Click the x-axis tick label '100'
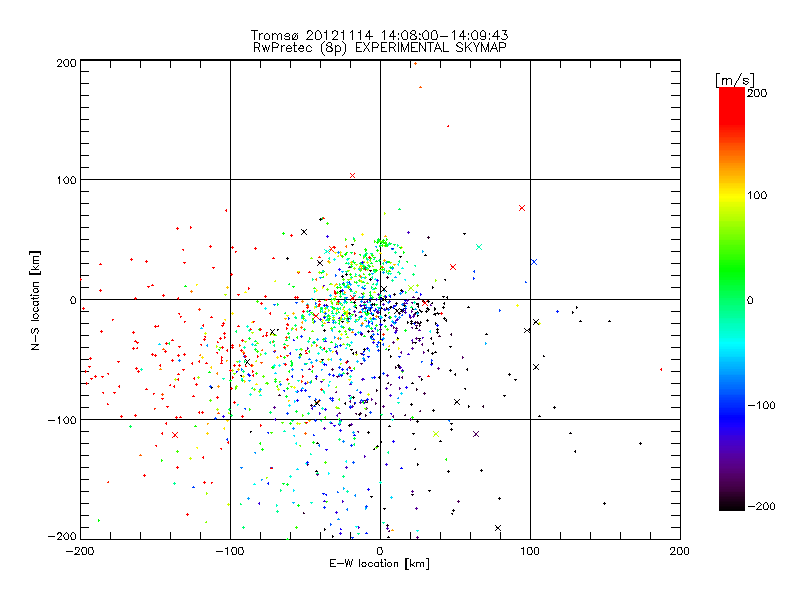This screenshot has height=600, width=800. coord(530,551)
